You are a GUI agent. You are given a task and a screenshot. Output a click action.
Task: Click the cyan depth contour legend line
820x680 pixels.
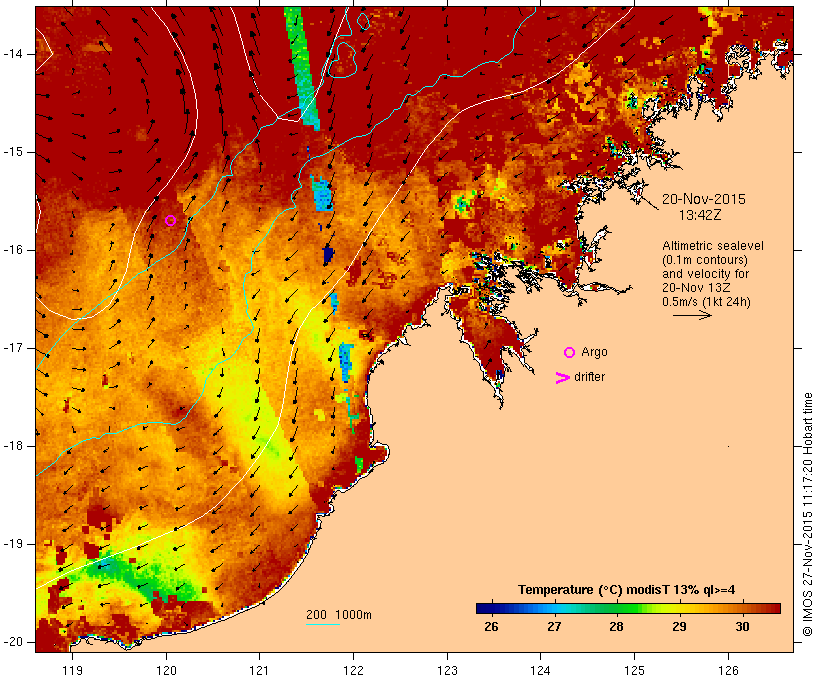[x=323, y=625]
